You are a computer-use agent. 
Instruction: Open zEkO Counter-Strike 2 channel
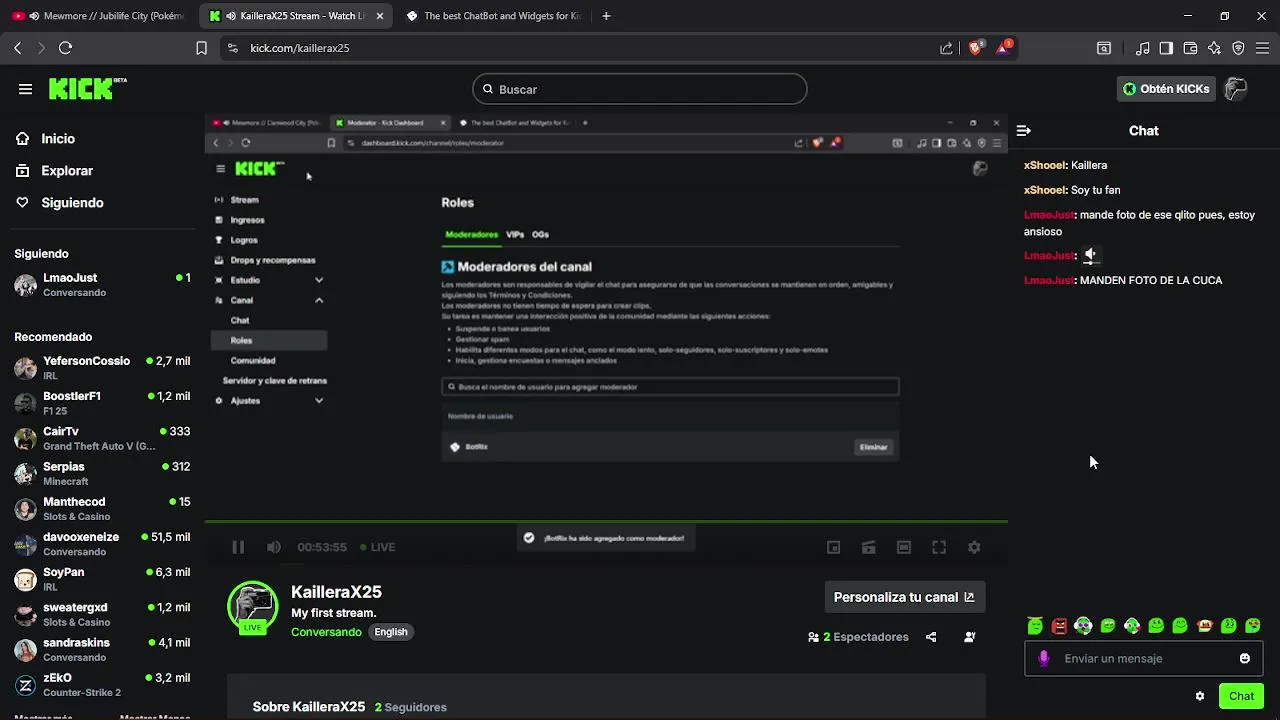coord(102,685)
